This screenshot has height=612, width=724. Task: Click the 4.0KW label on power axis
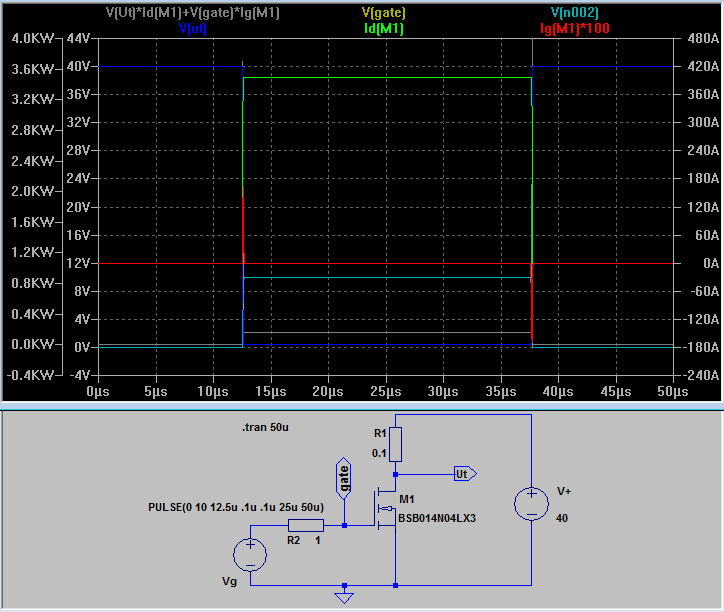pos(32,38)
